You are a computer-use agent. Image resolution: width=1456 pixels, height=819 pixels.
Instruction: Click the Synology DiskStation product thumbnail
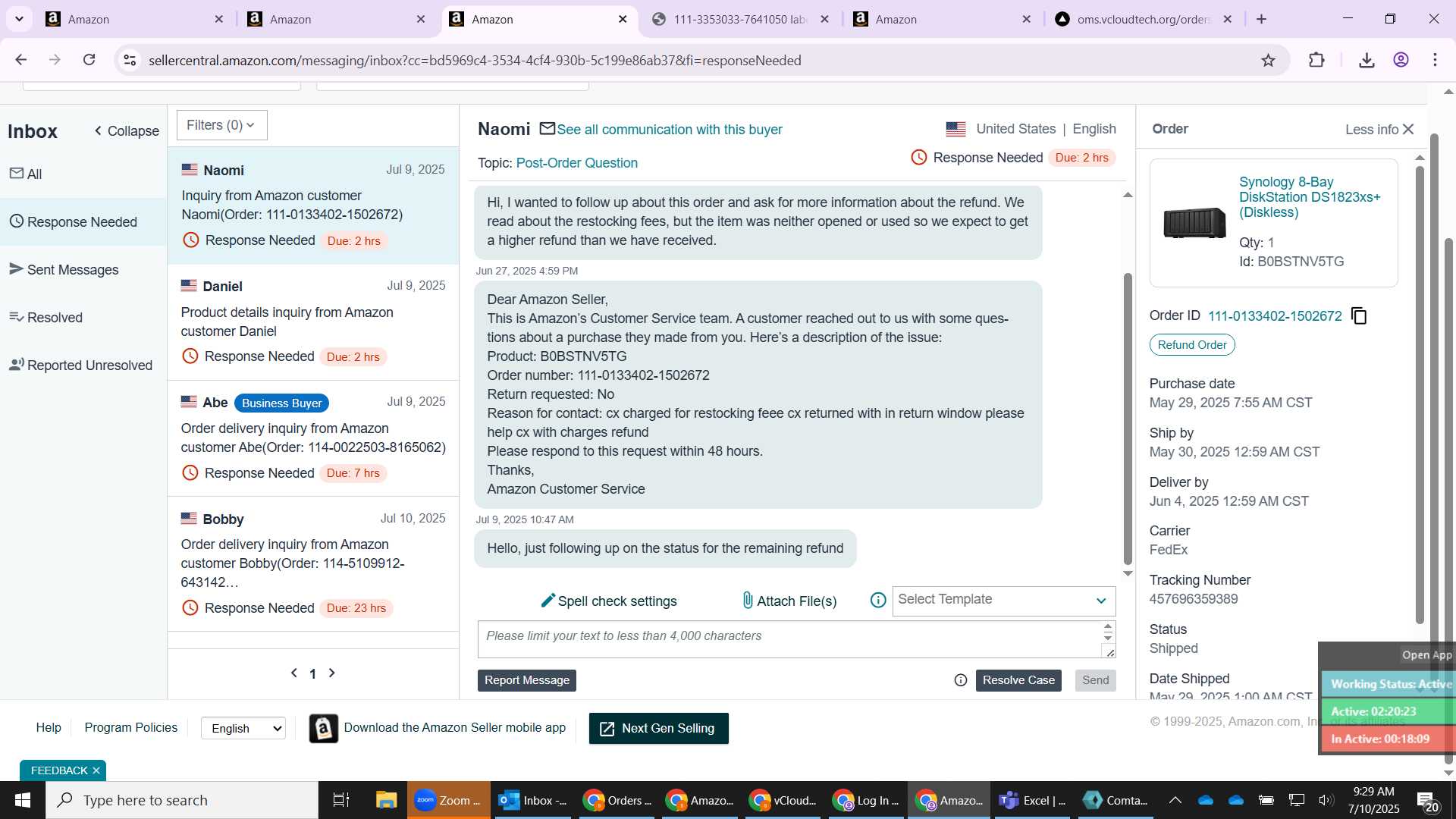click(1194, 223)
